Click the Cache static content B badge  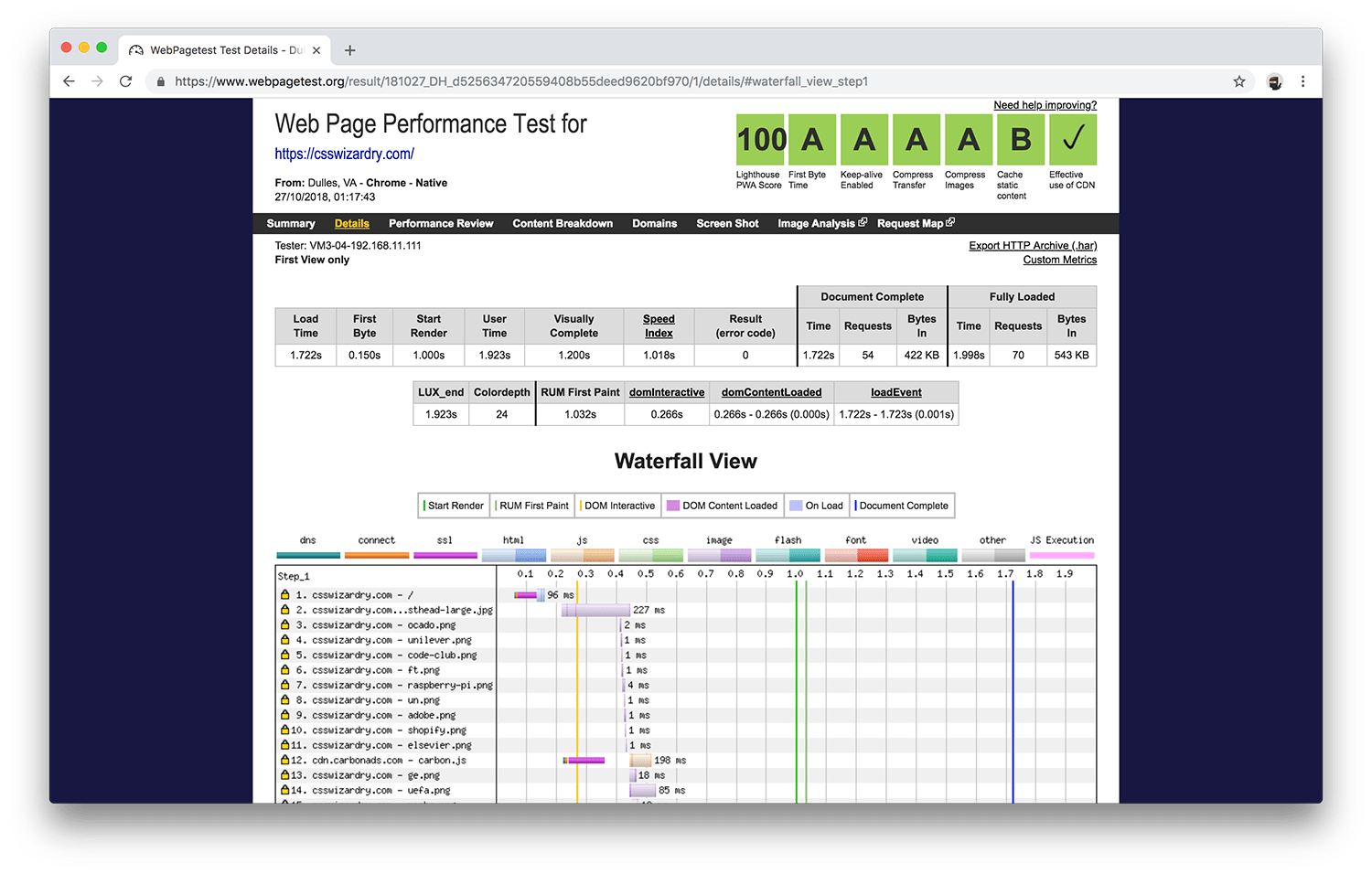(x=1021, y=140)
